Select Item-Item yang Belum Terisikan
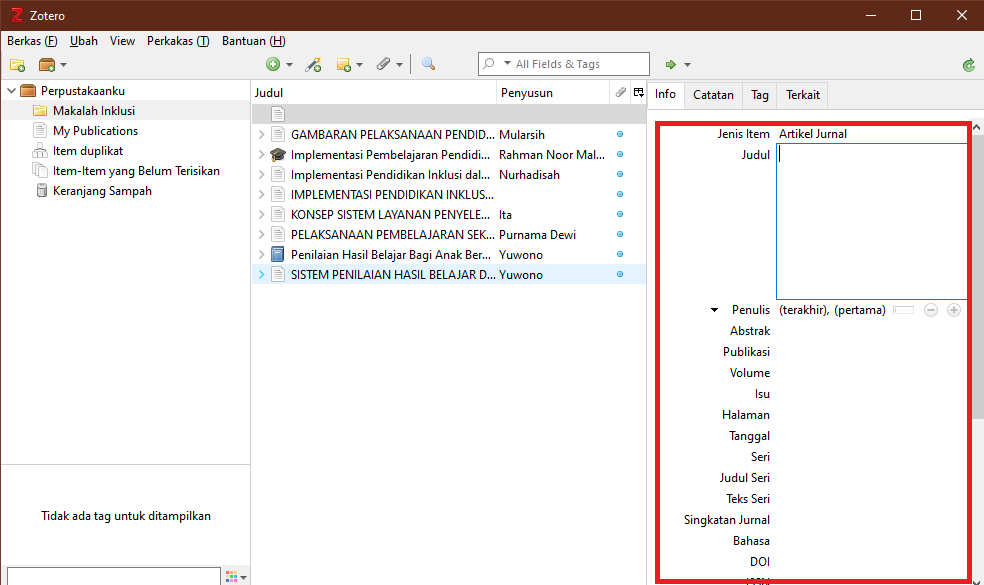This screenshot has height=585, width=984. (136, 171)
